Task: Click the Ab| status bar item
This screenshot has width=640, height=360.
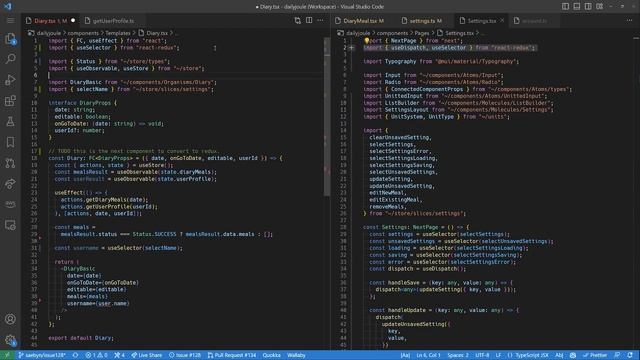Action: coord(559,355)
